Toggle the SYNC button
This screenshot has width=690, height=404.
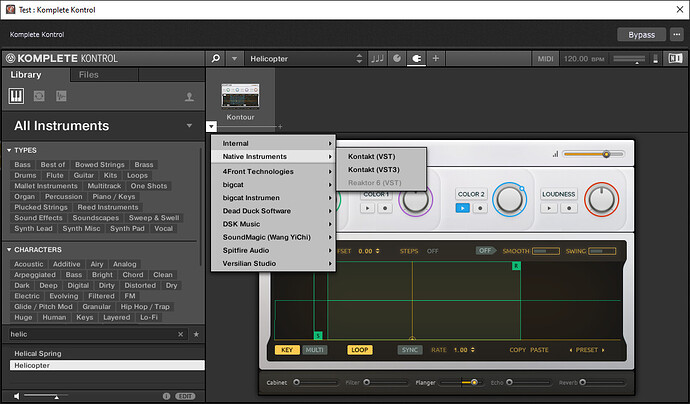coord(410,350)
